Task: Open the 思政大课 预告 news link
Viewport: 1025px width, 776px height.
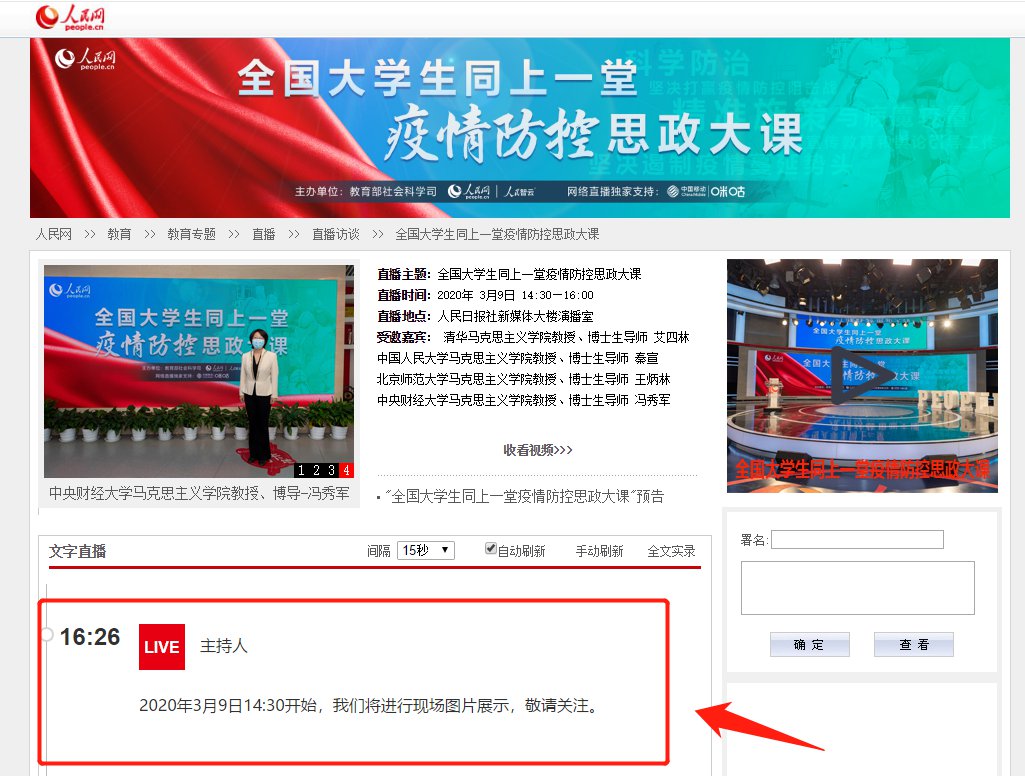Action: [524, 496]
